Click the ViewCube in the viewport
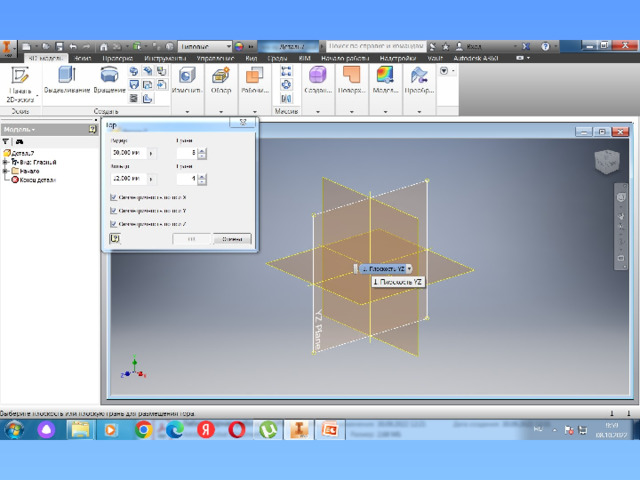 tap(606, 162)
